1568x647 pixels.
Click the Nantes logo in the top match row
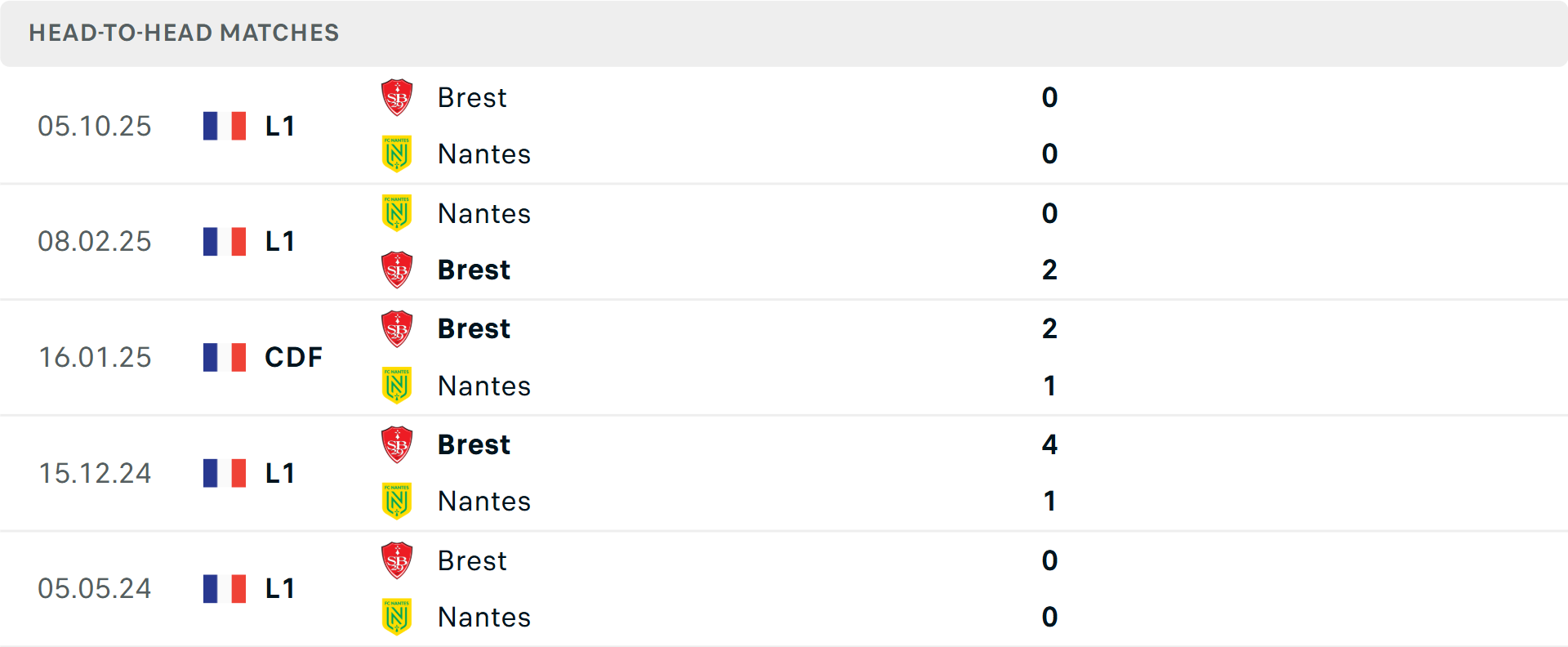pyautogui.click(x=398, y=154)
